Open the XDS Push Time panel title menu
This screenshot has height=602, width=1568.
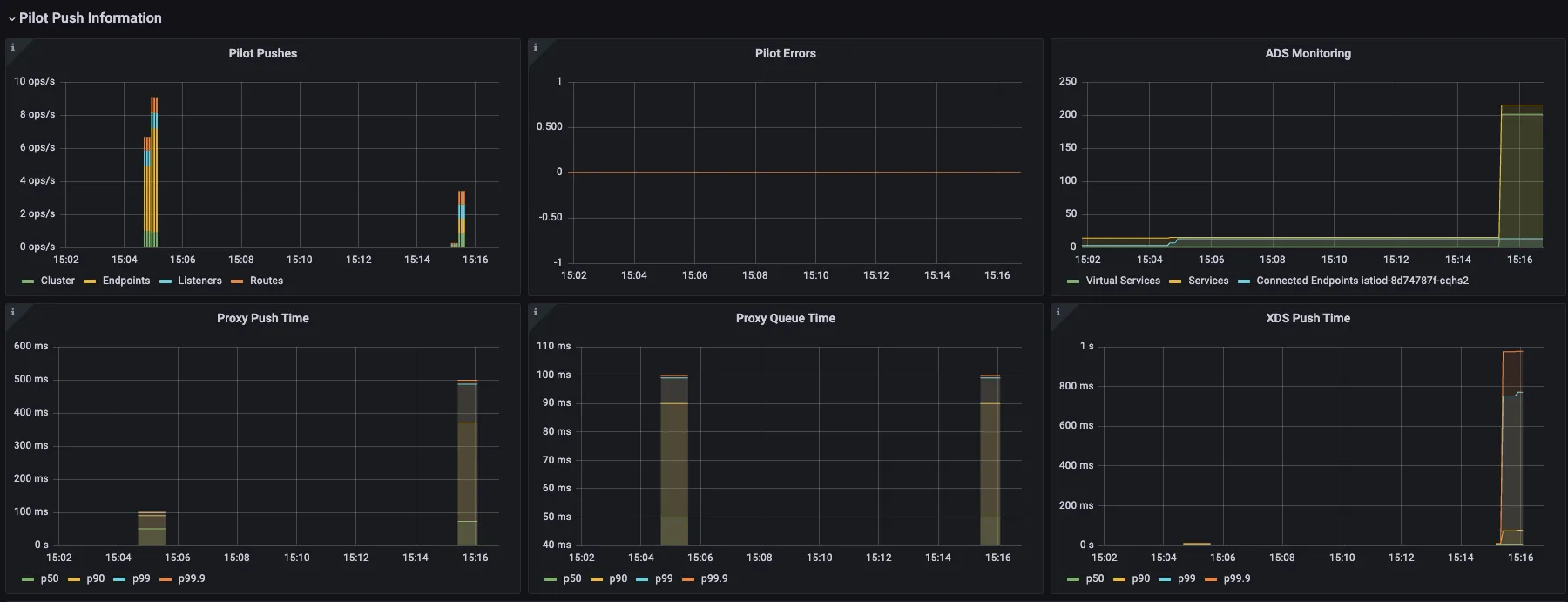click(x=1308, y=318)
